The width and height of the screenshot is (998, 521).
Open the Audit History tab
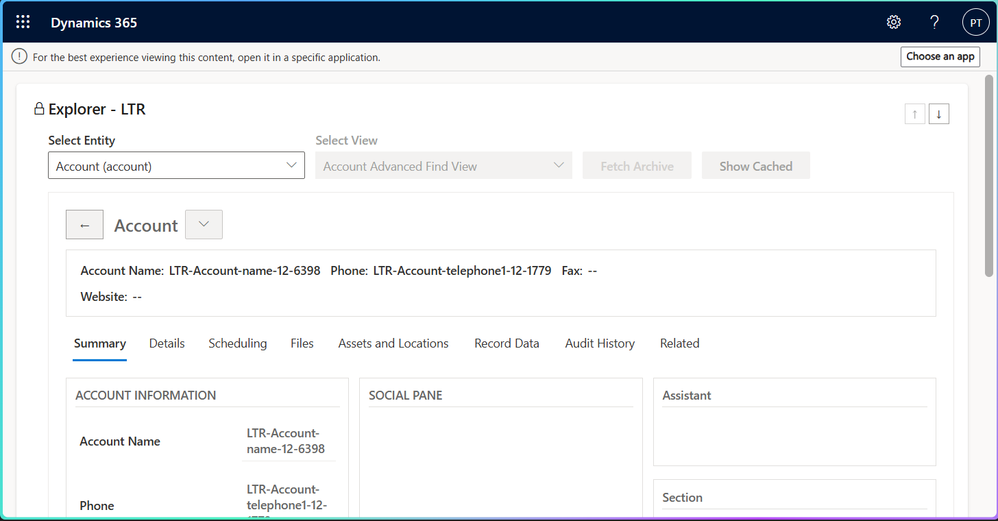[x=600, y=344]
